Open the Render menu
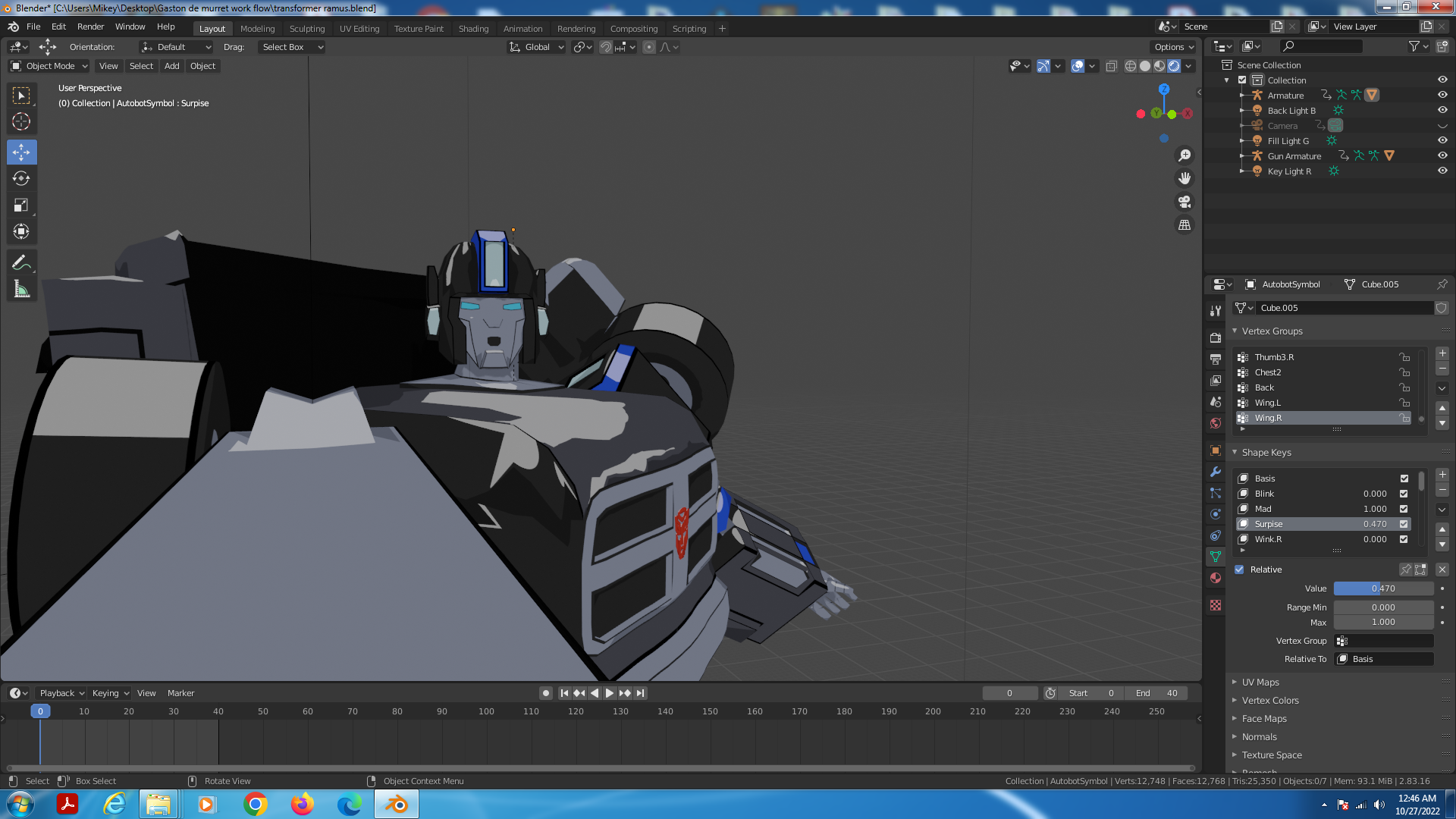 click(90, 27)
